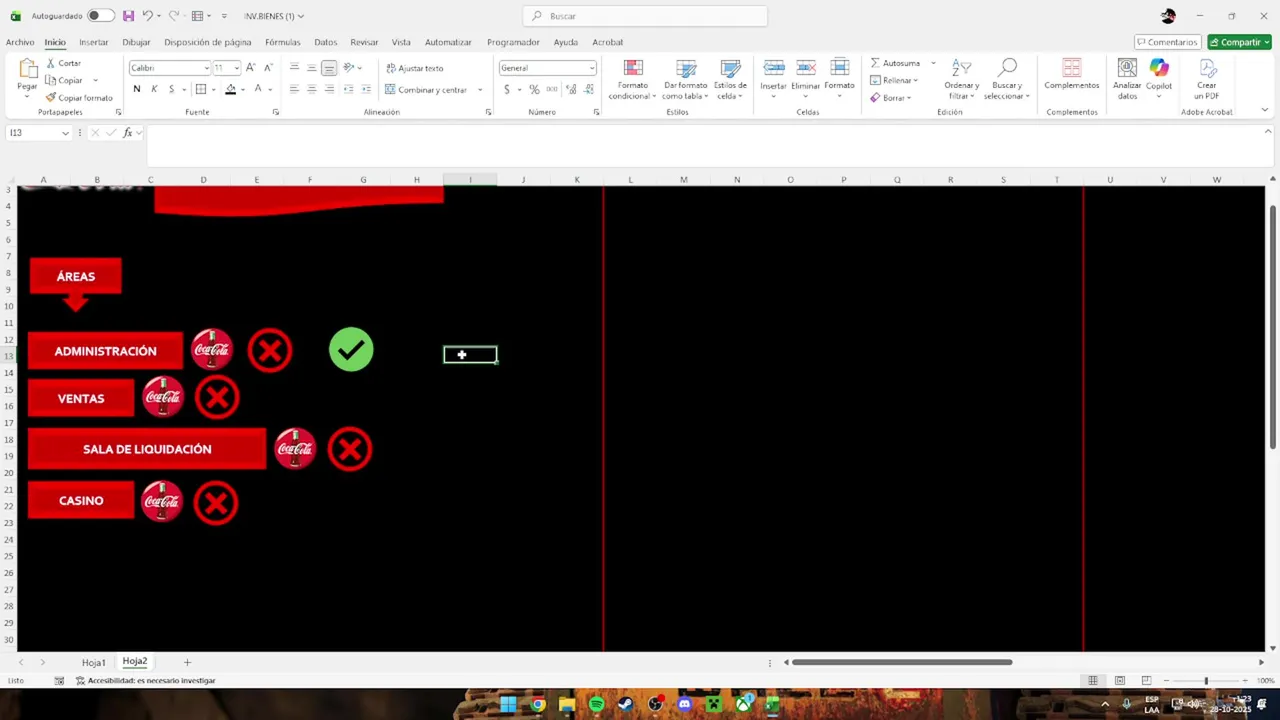Click the Analizar datos icon

pyautogui.click(x=1127, y=68)
